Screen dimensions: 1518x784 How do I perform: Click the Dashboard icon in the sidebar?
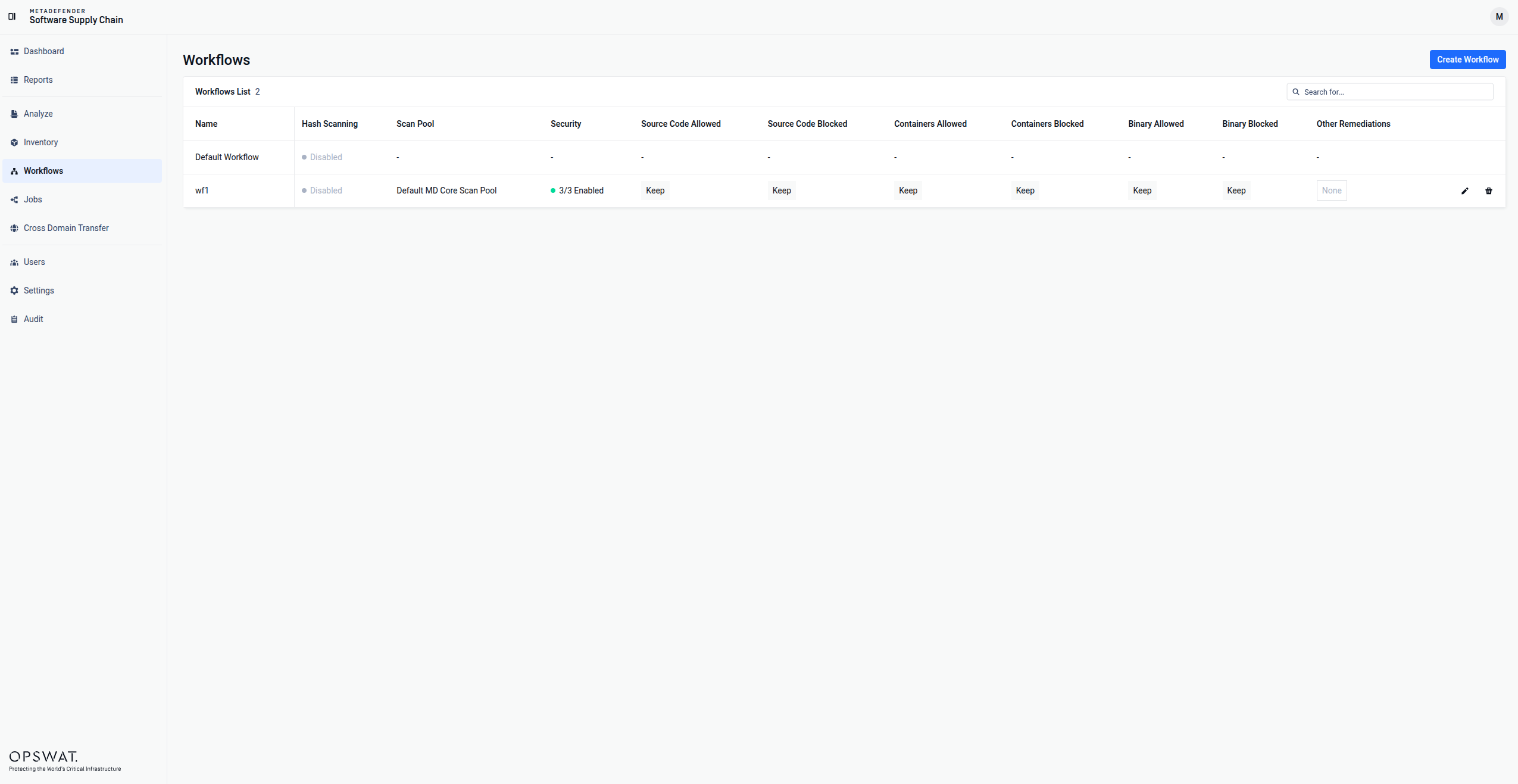14,52
